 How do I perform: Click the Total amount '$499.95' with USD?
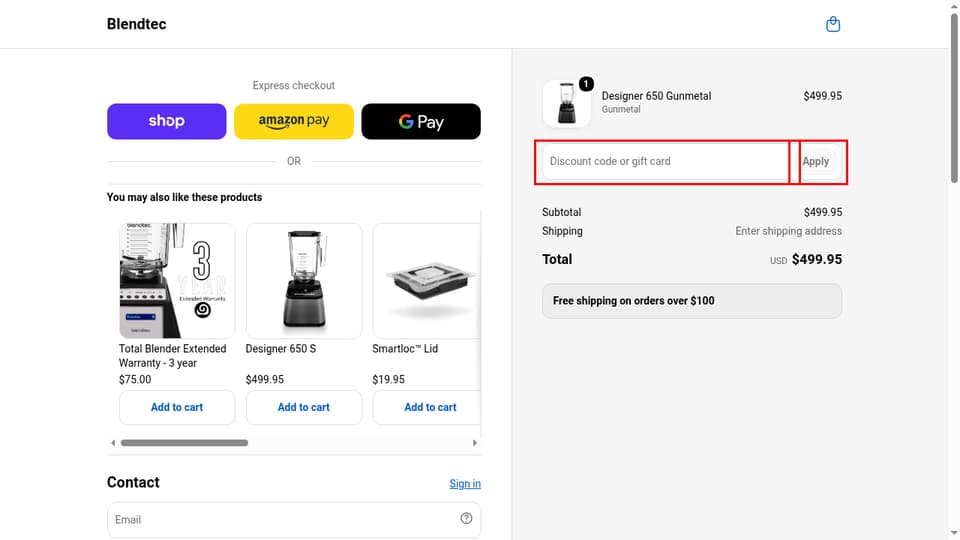pos(806,260)
